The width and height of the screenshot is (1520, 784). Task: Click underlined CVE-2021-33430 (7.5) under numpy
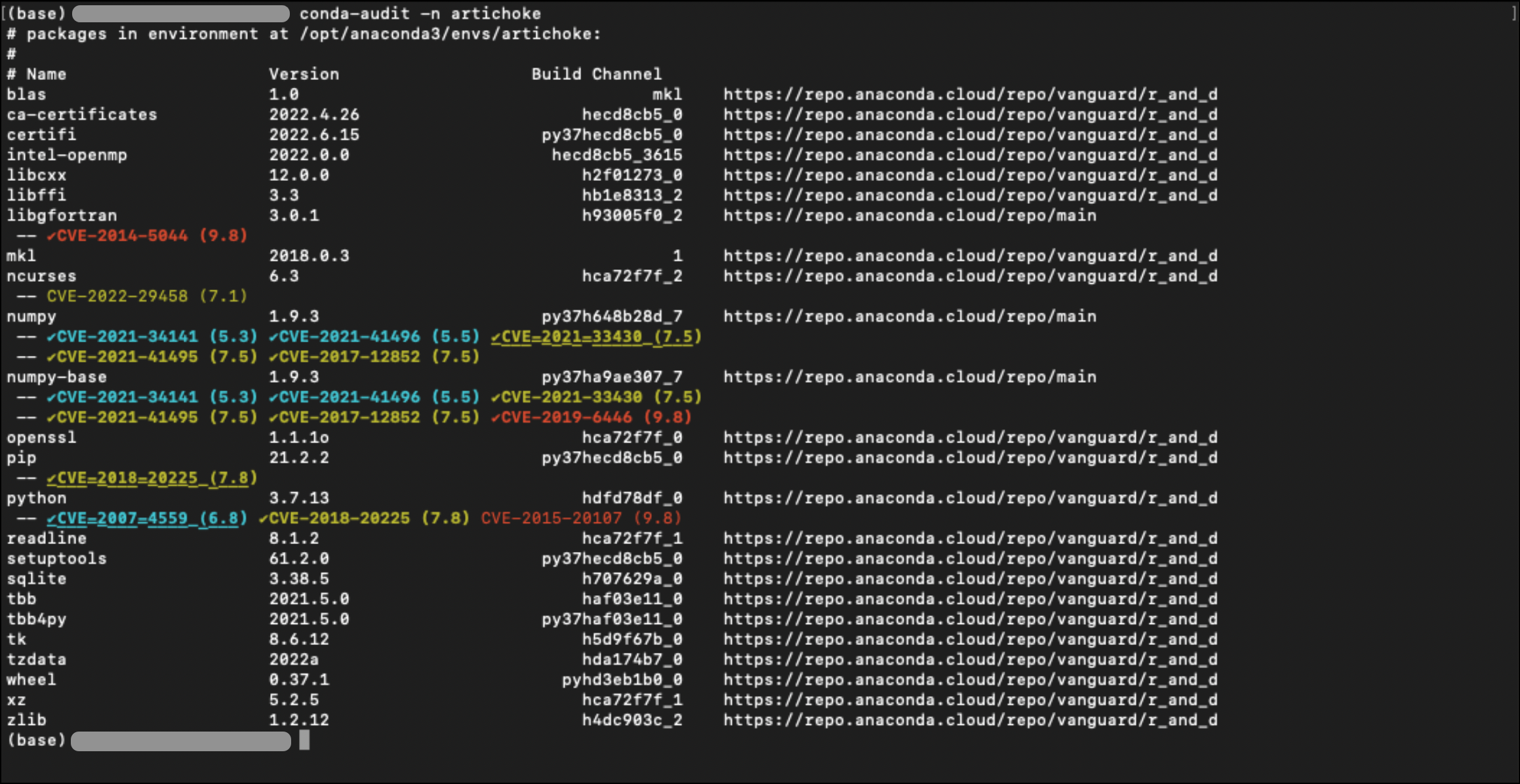597,336
